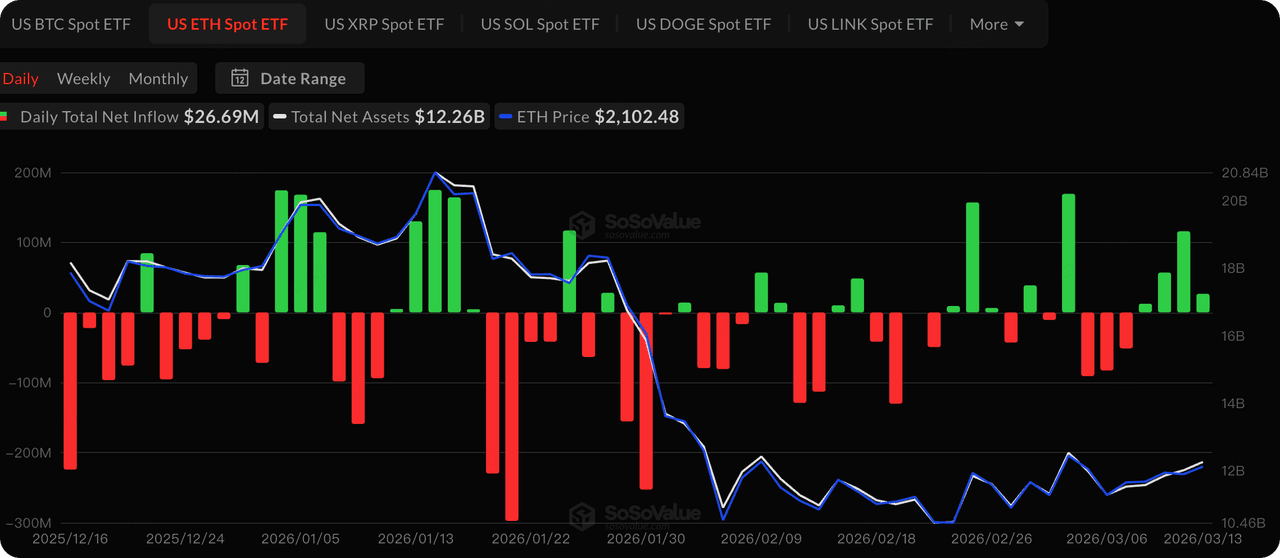
Task: Click the blue ETH Price legend marker
Action: 506,117
